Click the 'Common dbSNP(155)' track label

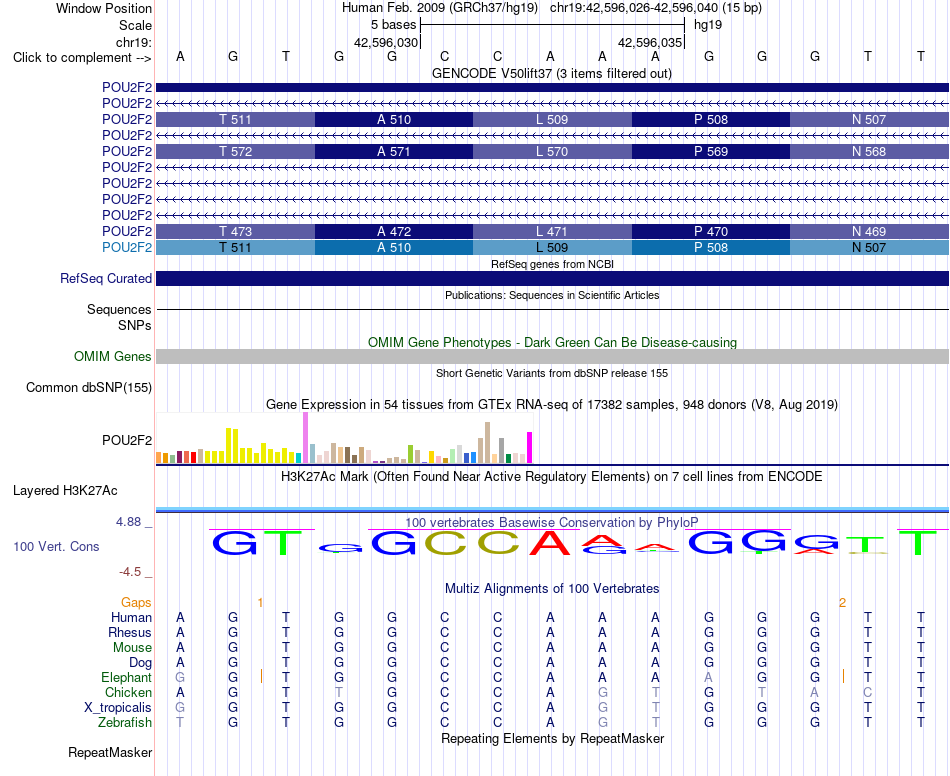89,388
